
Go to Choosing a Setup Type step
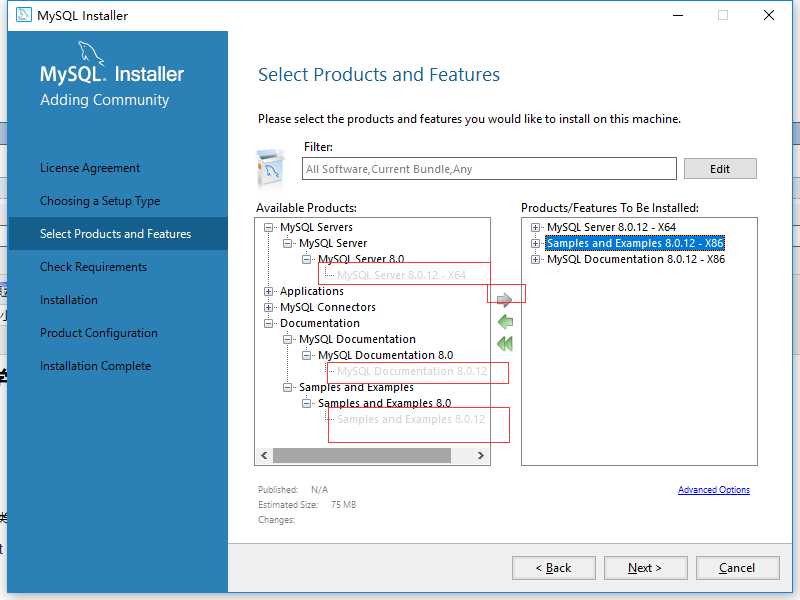(100, 201)
